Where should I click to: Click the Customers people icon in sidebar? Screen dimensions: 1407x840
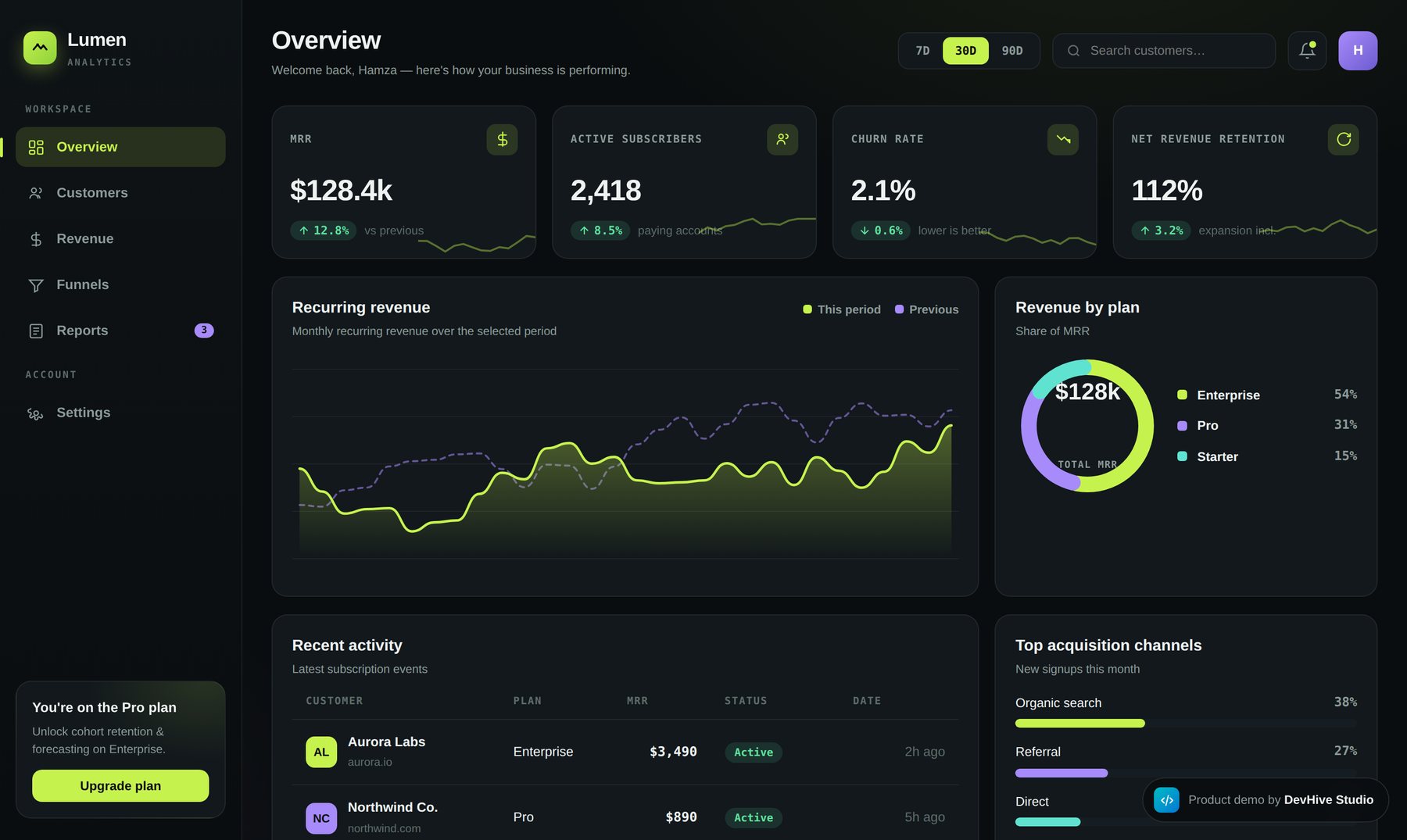click(x=36, y=193)
